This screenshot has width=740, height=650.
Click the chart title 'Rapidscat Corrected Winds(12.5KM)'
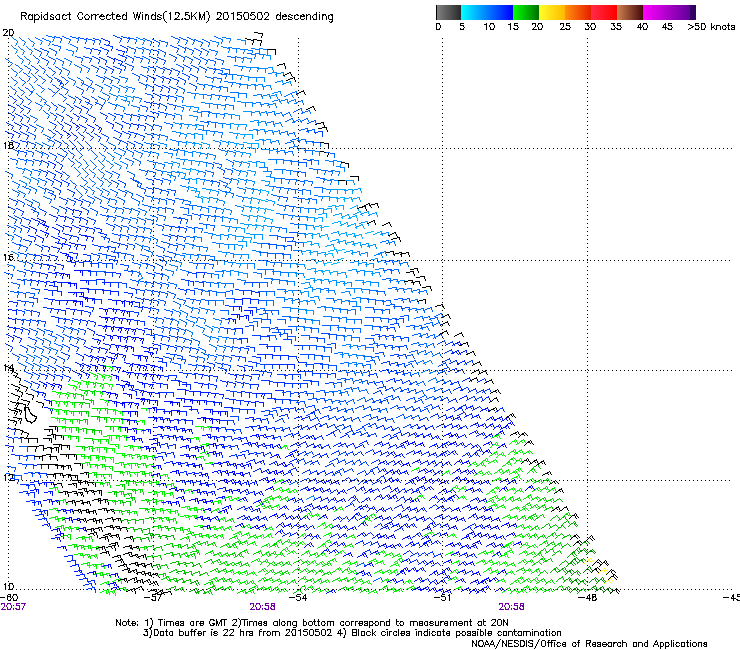(x=115, y=17)
